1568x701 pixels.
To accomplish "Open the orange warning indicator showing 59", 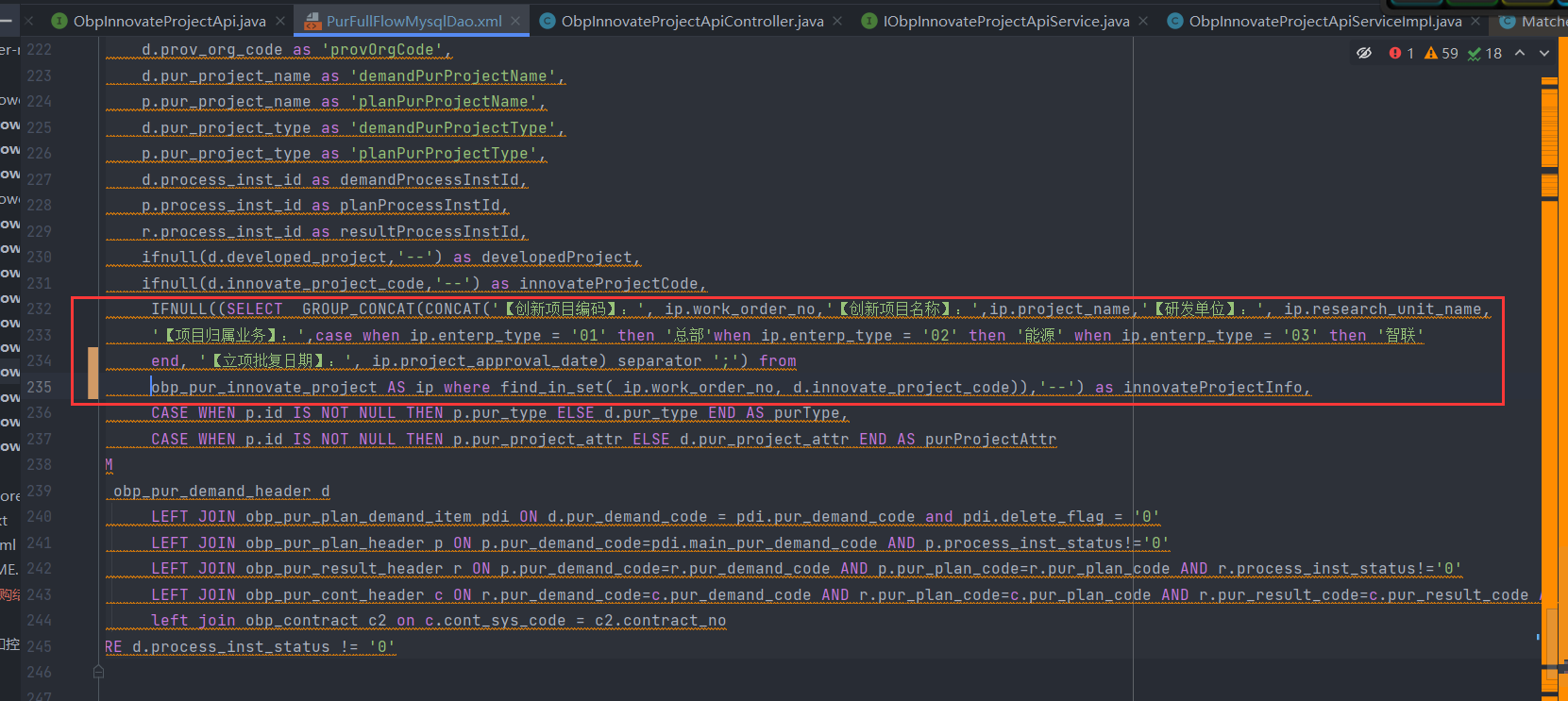I will coord(1442,54).
